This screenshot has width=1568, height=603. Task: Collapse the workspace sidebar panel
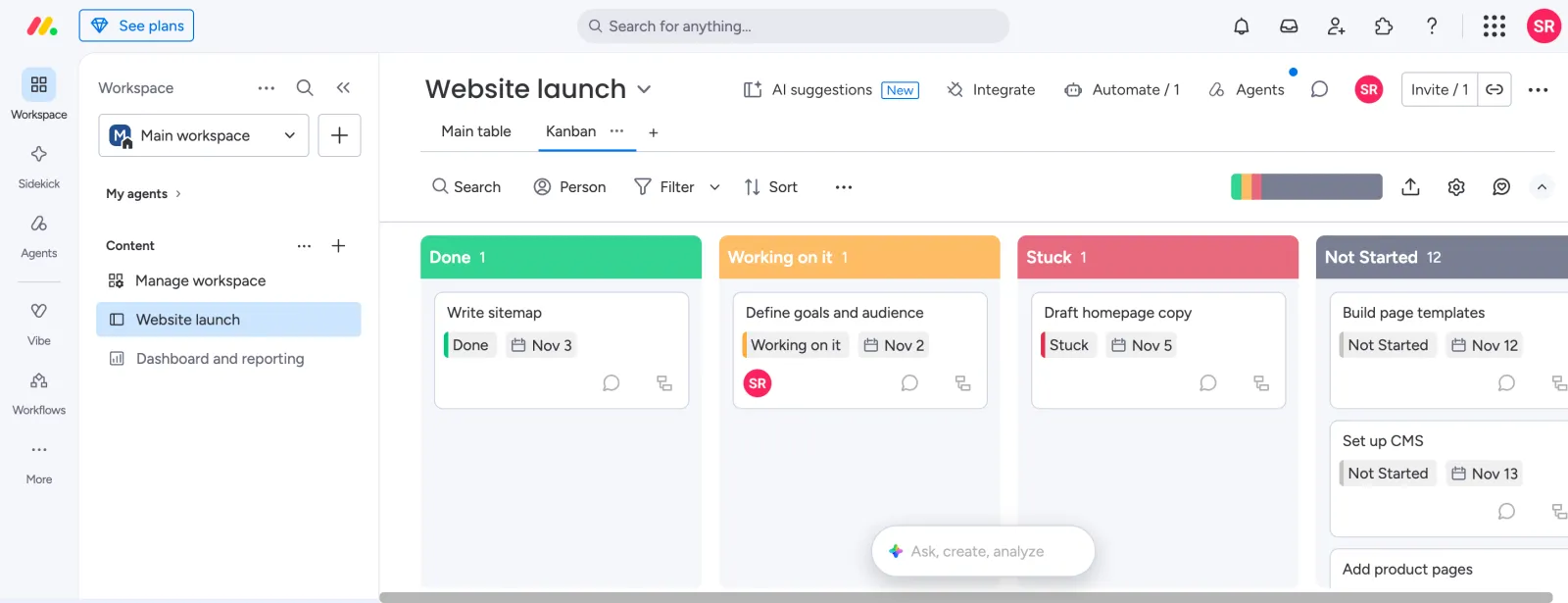coord(343,87)
